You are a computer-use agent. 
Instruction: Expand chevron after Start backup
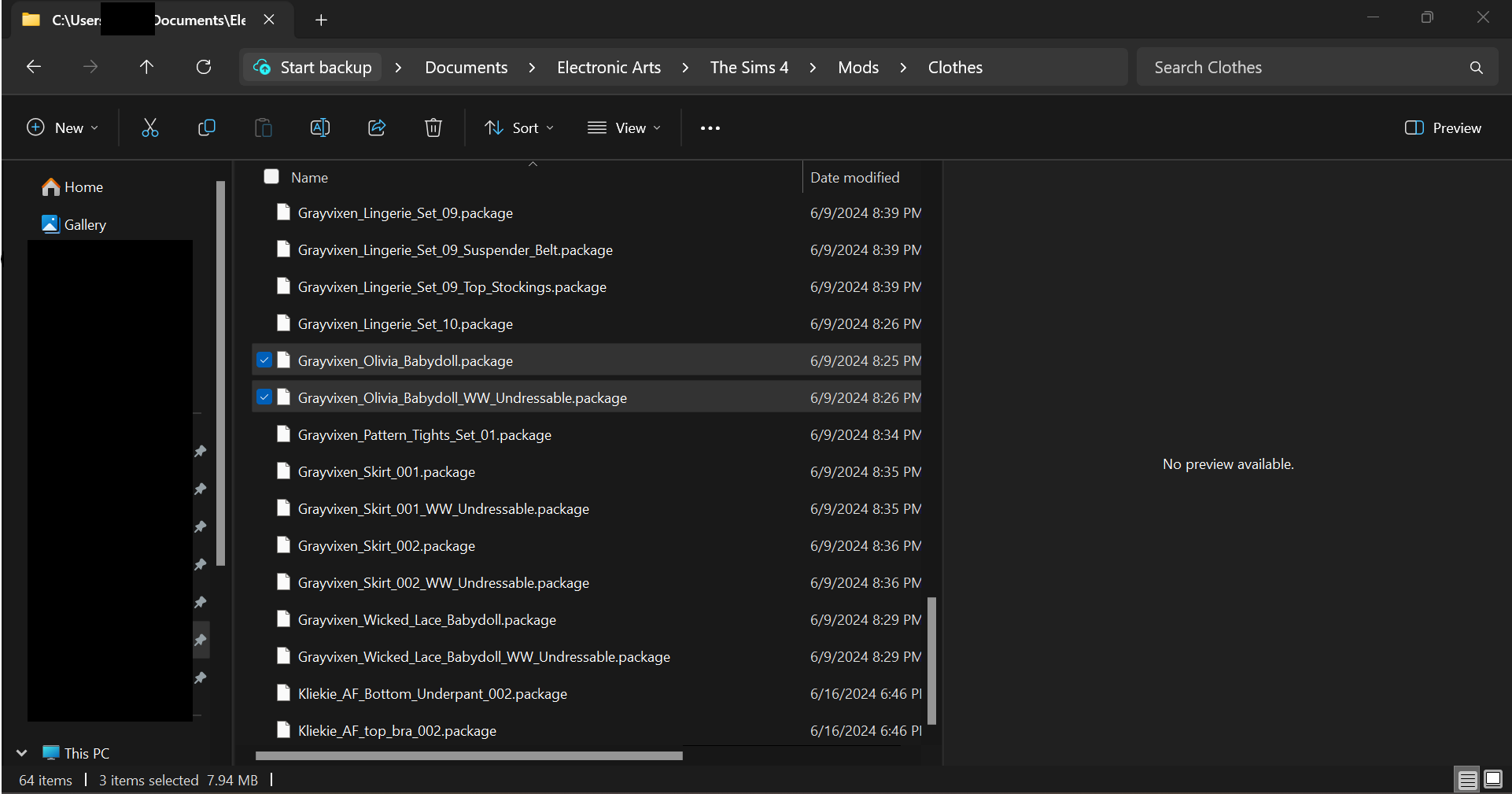click(x=398, y=68)
